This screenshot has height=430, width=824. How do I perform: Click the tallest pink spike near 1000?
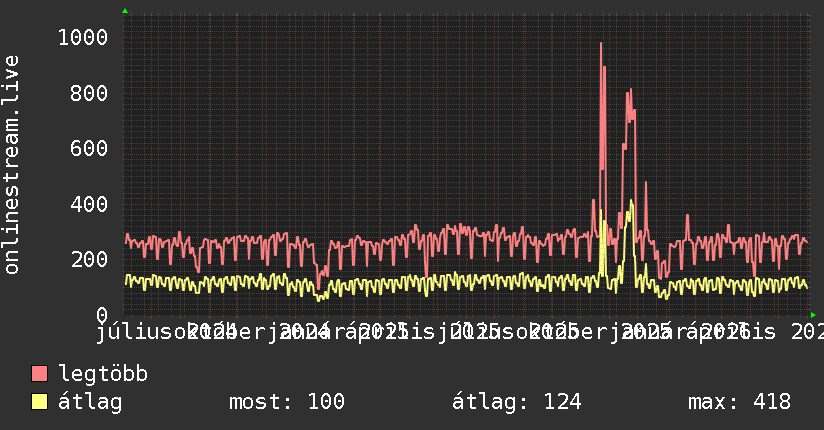click(601, 44)
